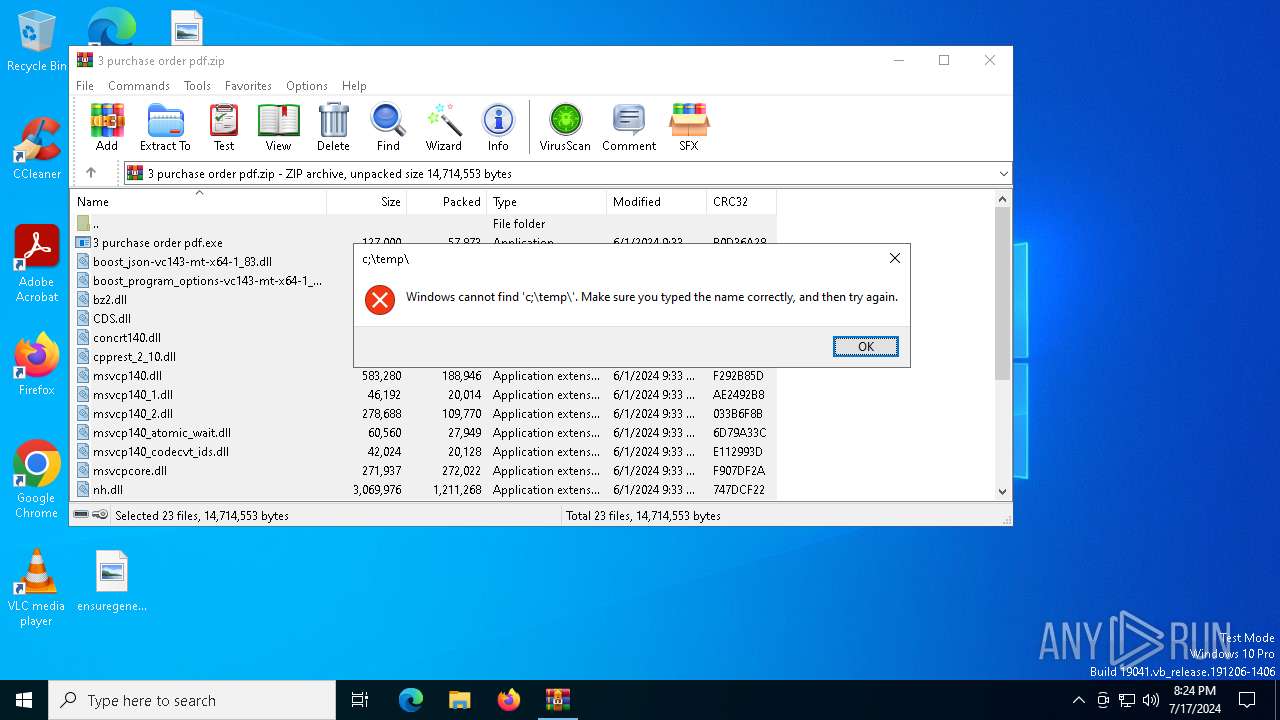
Task: Open the ensuregene desktop file
Action: pos(112,580)
